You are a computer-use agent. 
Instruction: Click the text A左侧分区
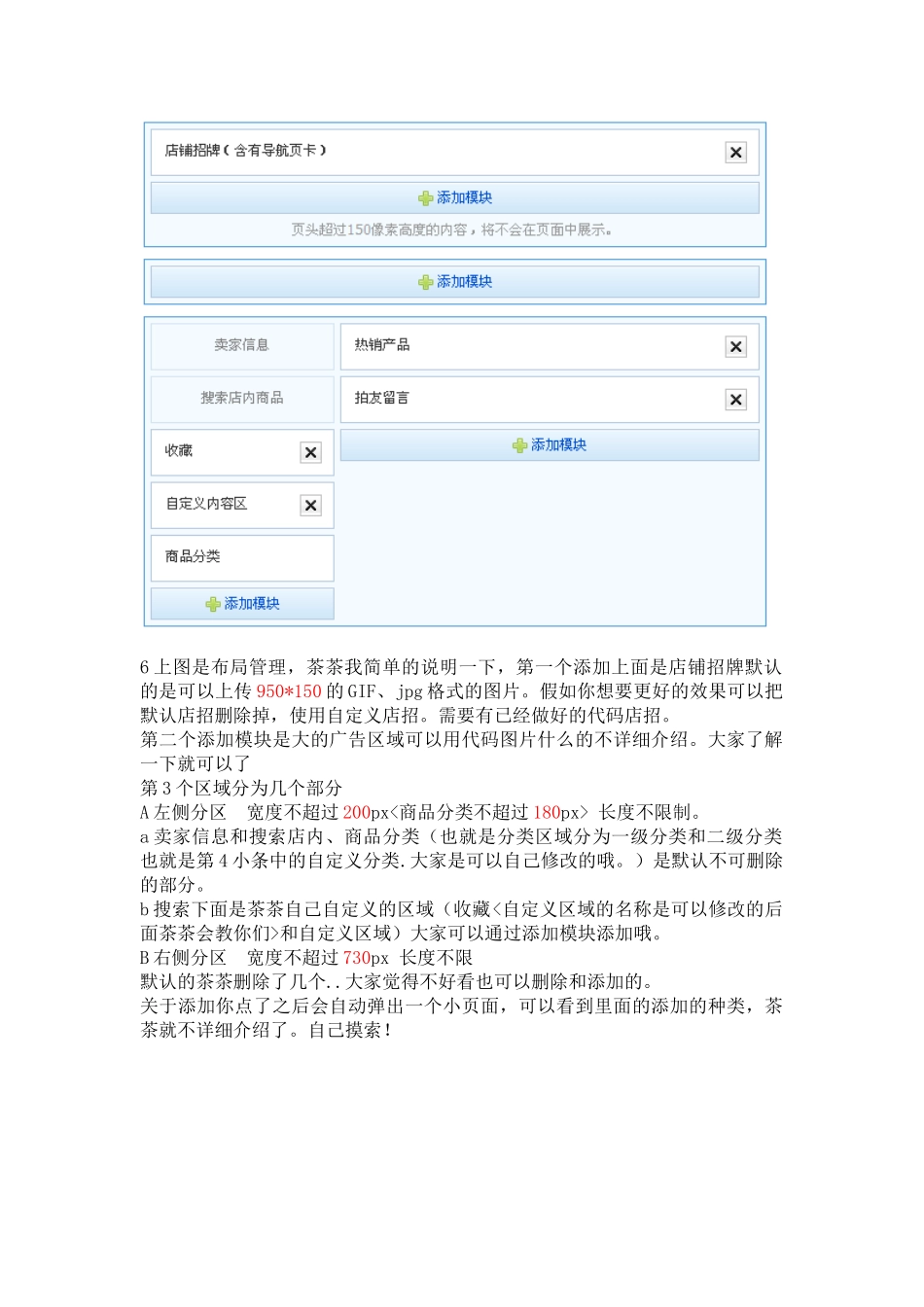coord(183,812)
